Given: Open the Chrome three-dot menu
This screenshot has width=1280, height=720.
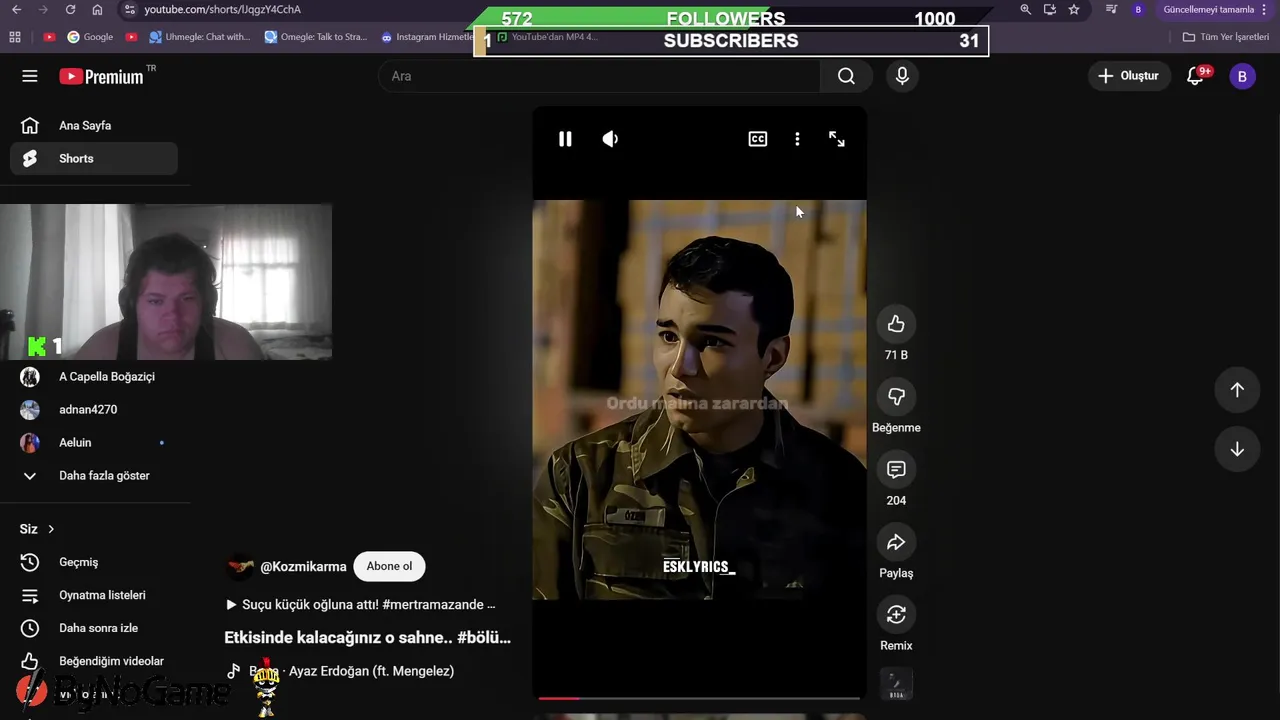Looking at the screenshot, I should [x=1265, y=9].
